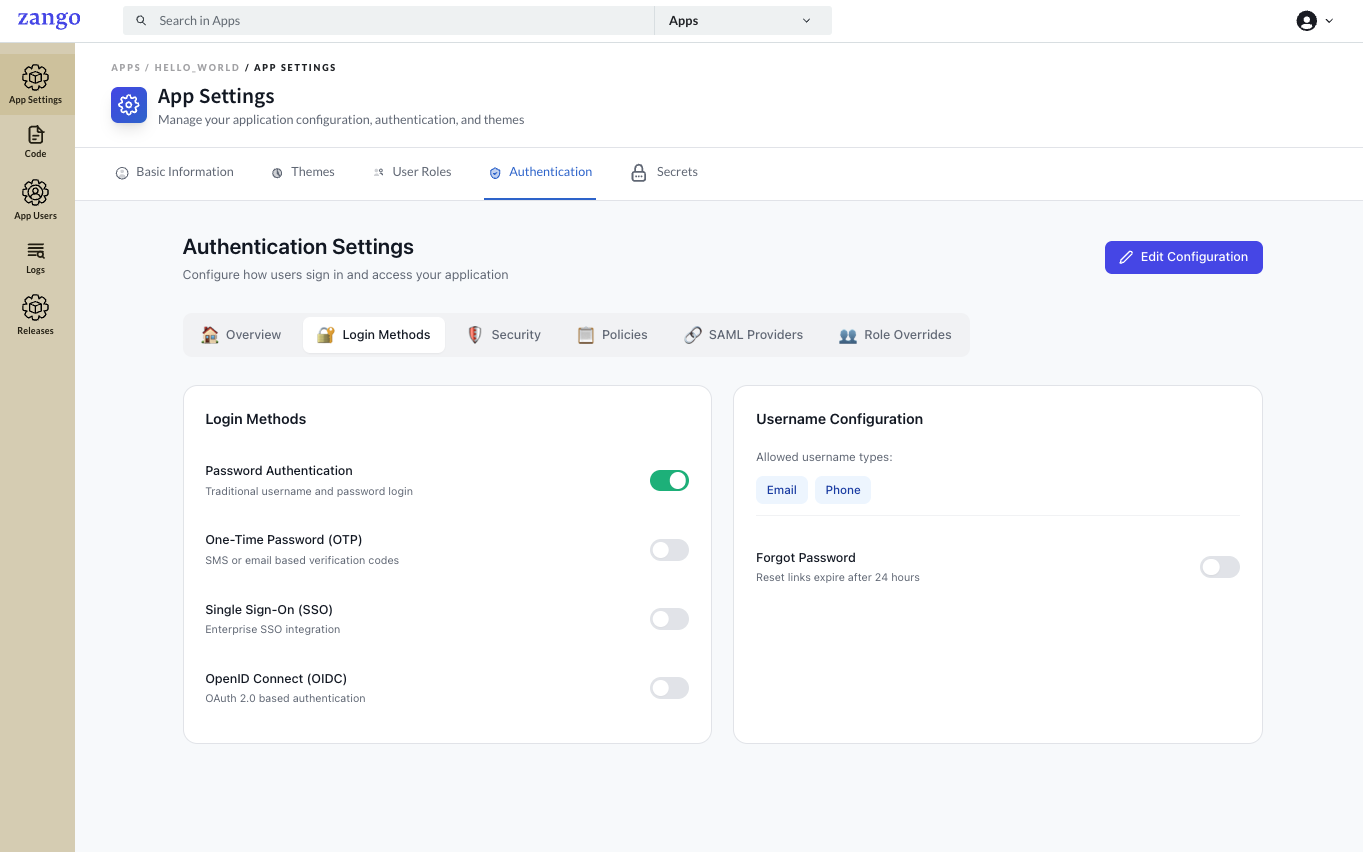The image size is (1363, 852).
Task: Click the APPS breadcrumb link
Action: pyautogui.click(x=126, y=68)
